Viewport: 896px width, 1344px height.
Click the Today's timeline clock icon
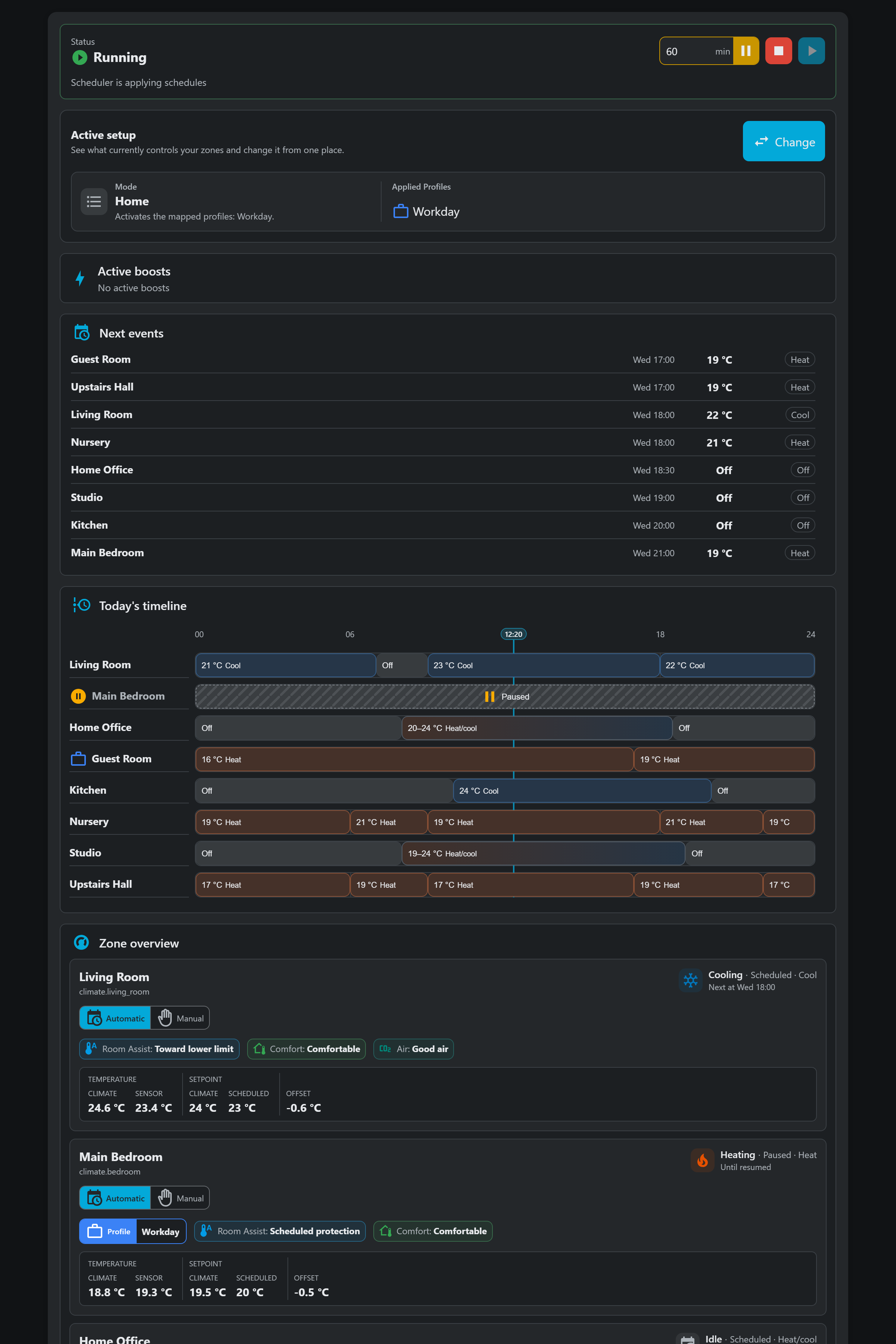coord(82,605)
